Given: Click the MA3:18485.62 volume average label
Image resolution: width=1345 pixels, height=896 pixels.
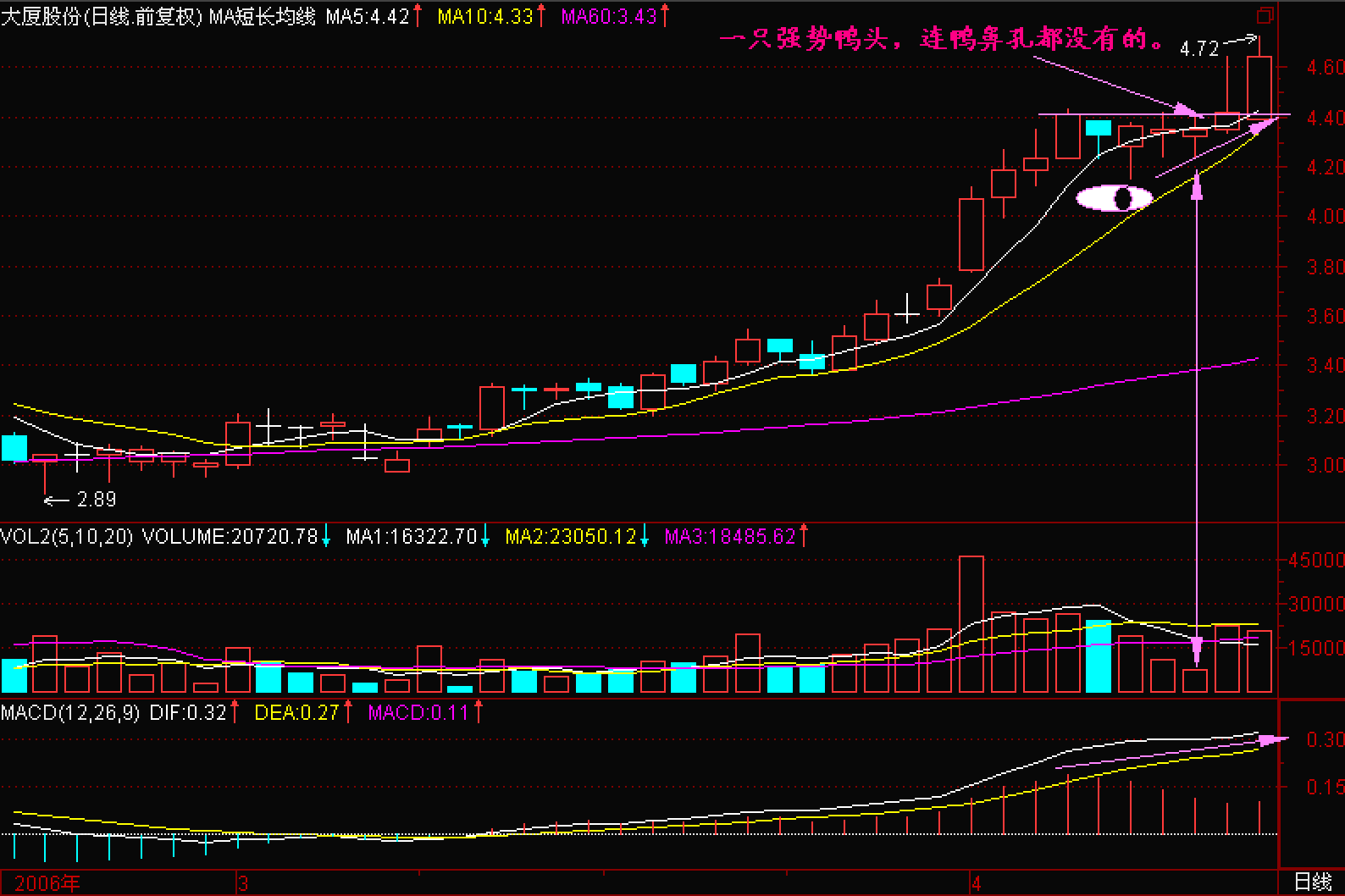Looking at the screenshot, I should coord(729,536).
